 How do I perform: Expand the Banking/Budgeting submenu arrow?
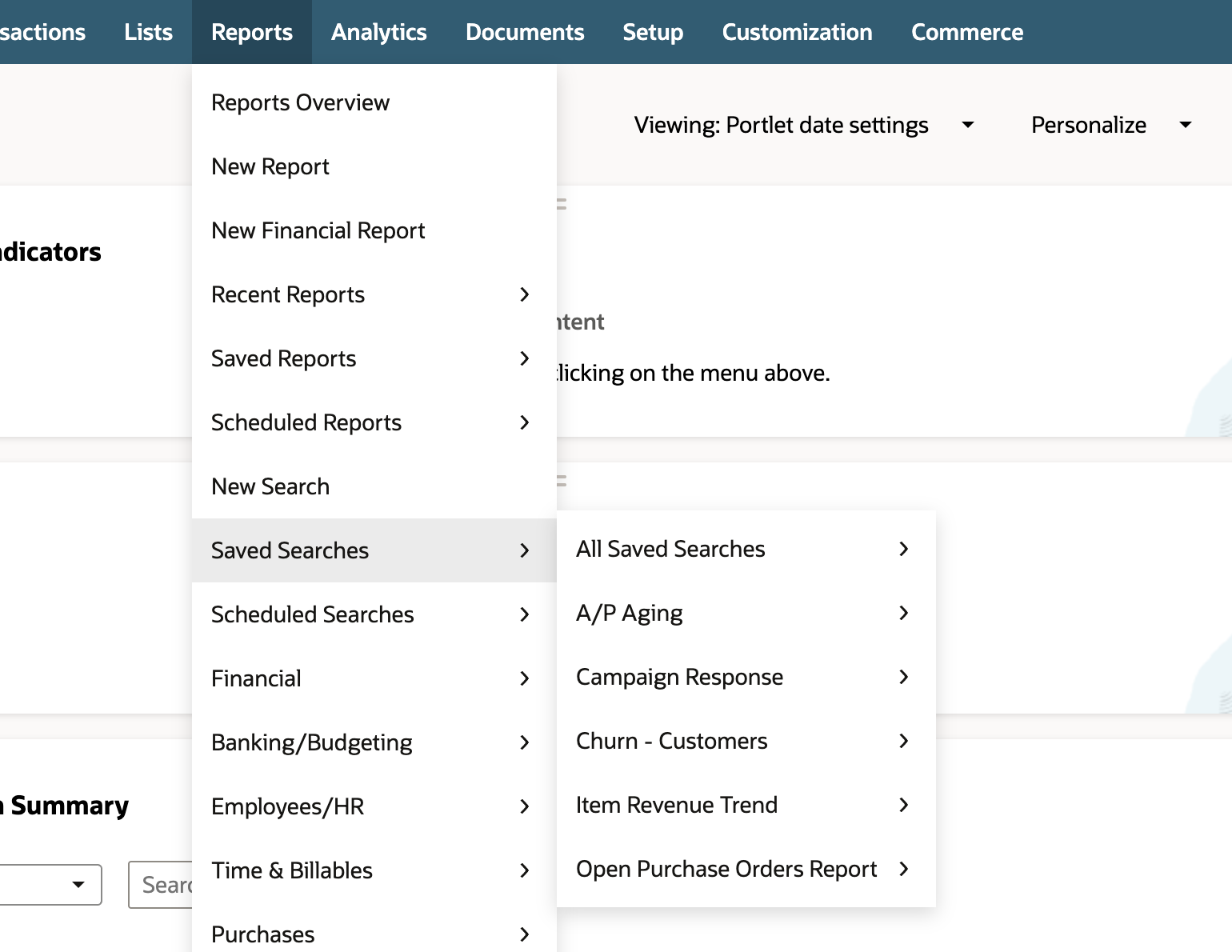click(x=525, y=742)
